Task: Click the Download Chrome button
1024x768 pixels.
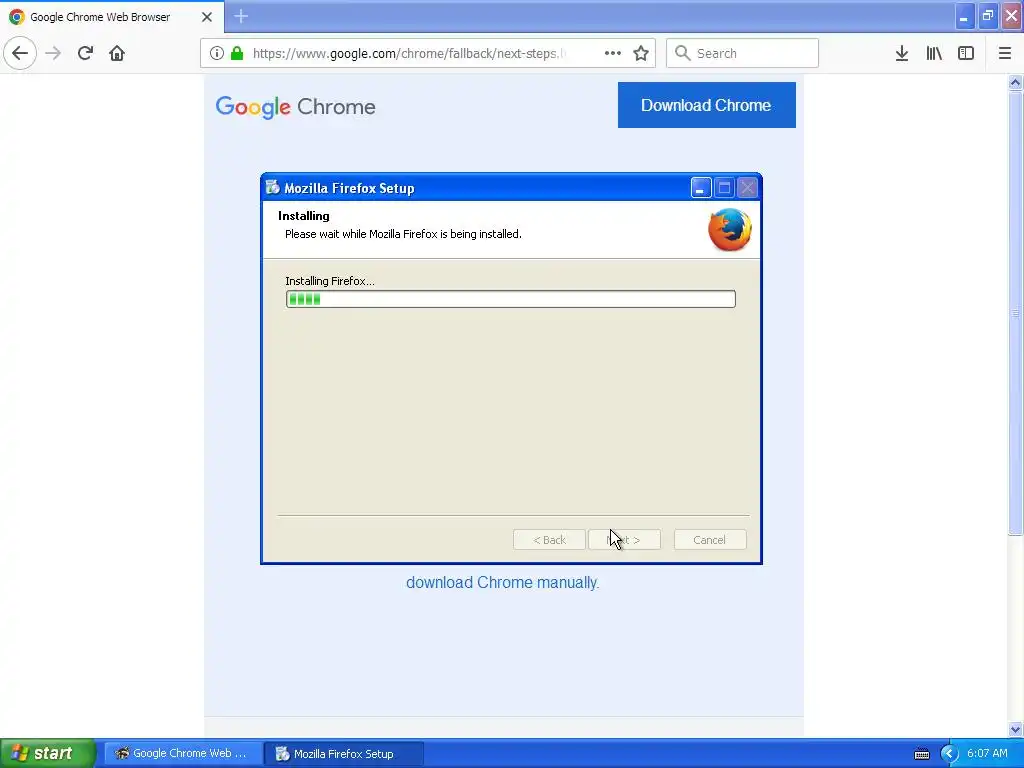Action: pyautogui.click(x=707, y=105)
